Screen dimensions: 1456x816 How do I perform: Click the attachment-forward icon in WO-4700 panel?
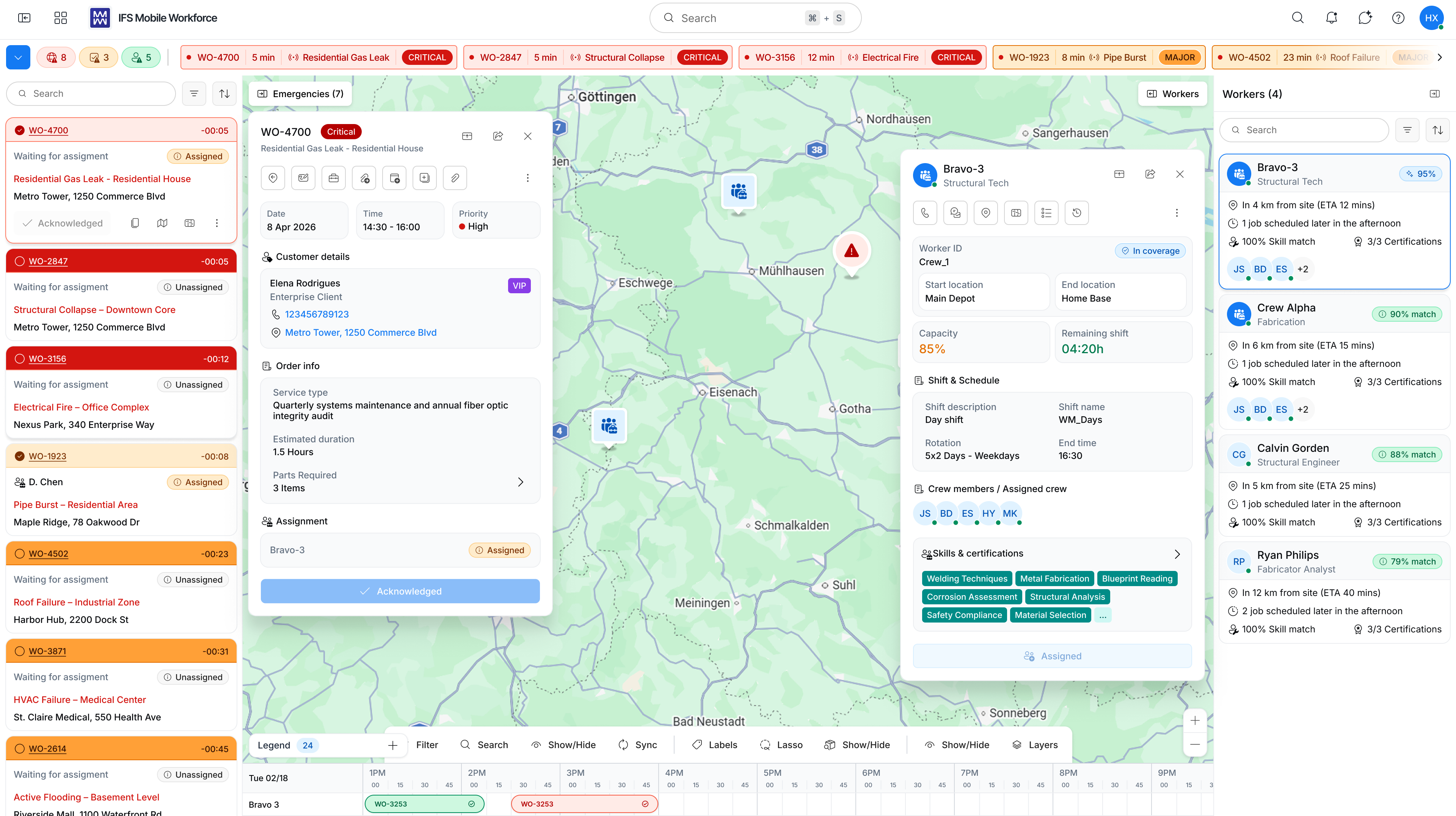click(x=364, y=178)
